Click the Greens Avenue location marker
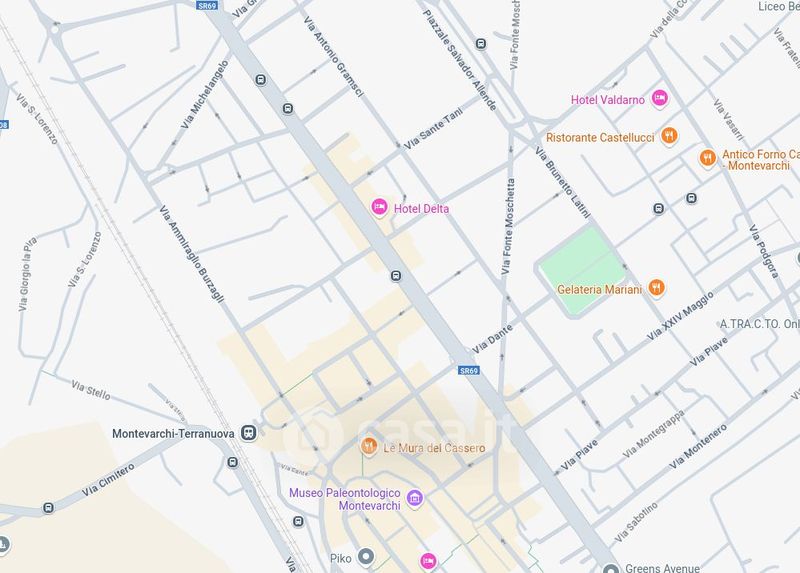Screen dimensions: 800x573 pyautogui.click(x=611, y=569)
